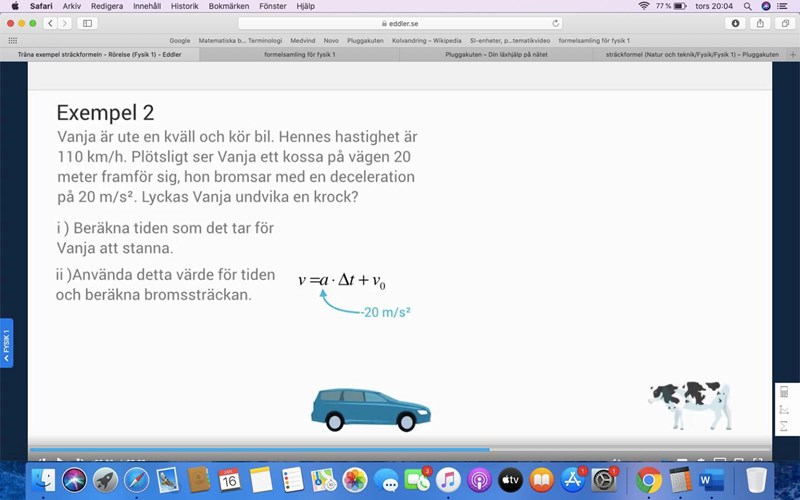Show Safari tab overview
800x500 pixels.
tap(784, 23)
